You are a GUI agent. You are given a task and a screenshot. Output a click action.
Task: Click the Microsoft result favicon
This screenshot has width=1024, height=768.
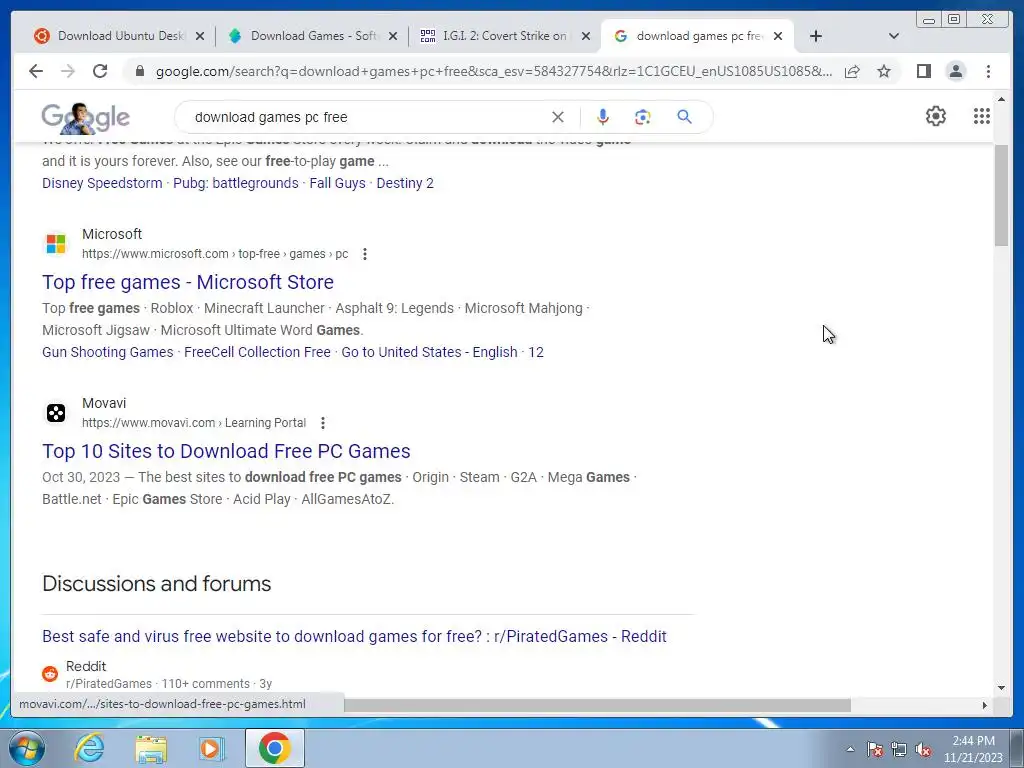point(56,244)
